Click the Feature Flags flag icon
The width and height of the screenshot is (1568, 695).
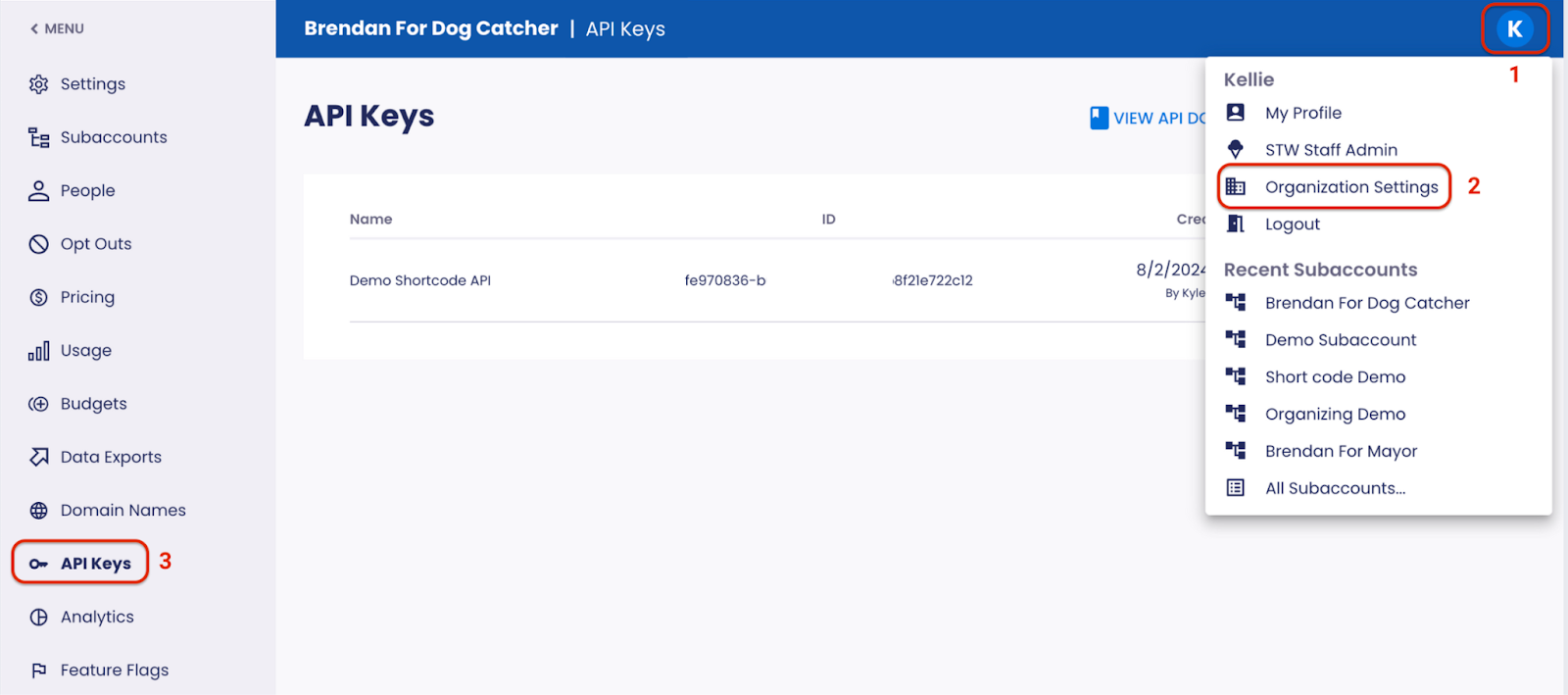(x=38, y=670)
